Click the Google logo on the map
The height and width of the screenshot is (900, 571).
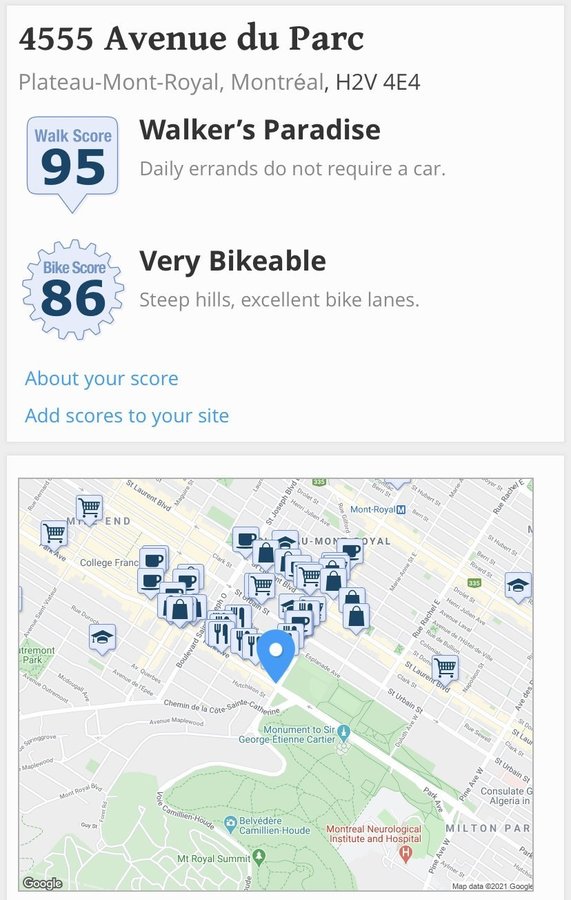[x=42, y=883]
